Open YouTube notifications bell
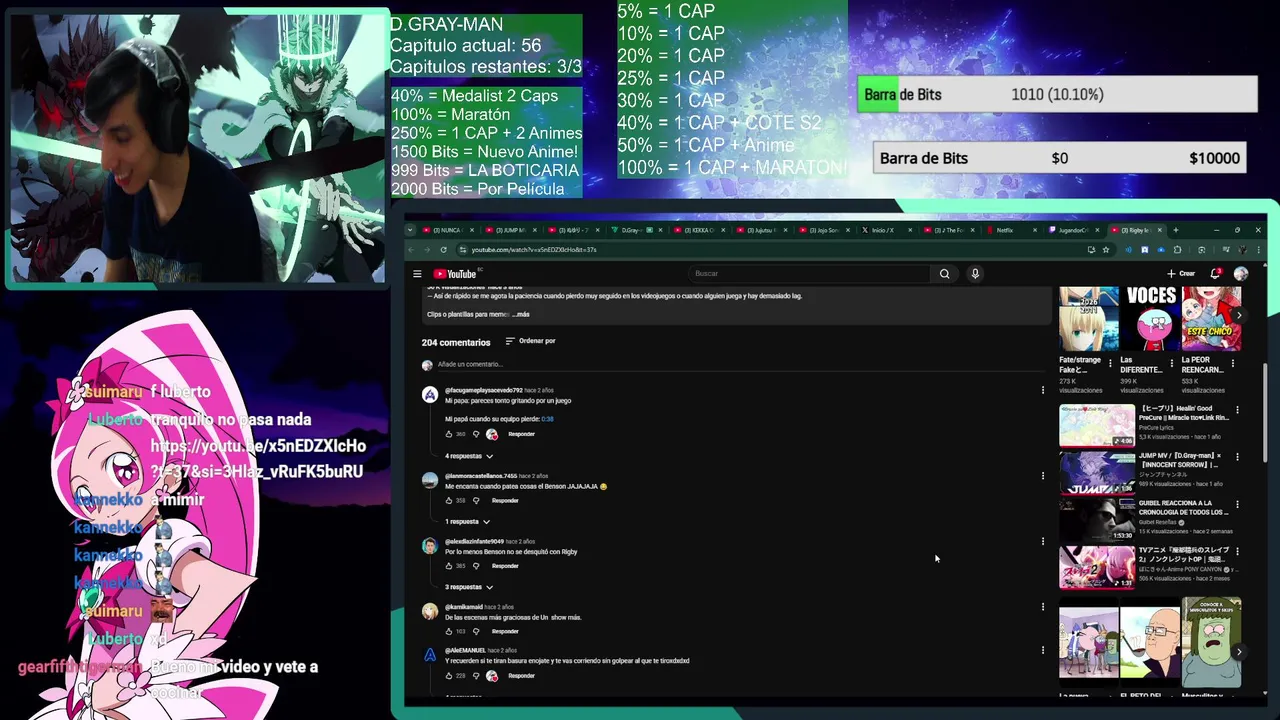1280x720 pixels. (x=1215, y=273)
